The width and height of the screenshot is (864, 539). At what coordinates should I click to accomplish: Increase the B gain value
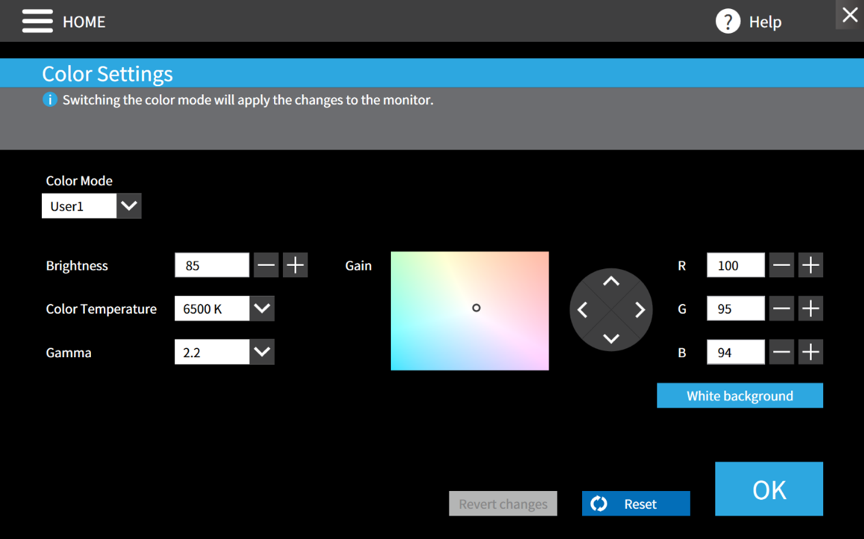tap(811, 352)
